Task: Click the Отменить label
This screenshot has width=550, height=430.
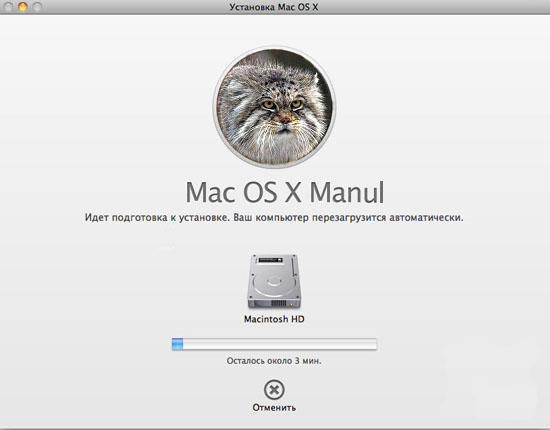Action: coord(274,408)
